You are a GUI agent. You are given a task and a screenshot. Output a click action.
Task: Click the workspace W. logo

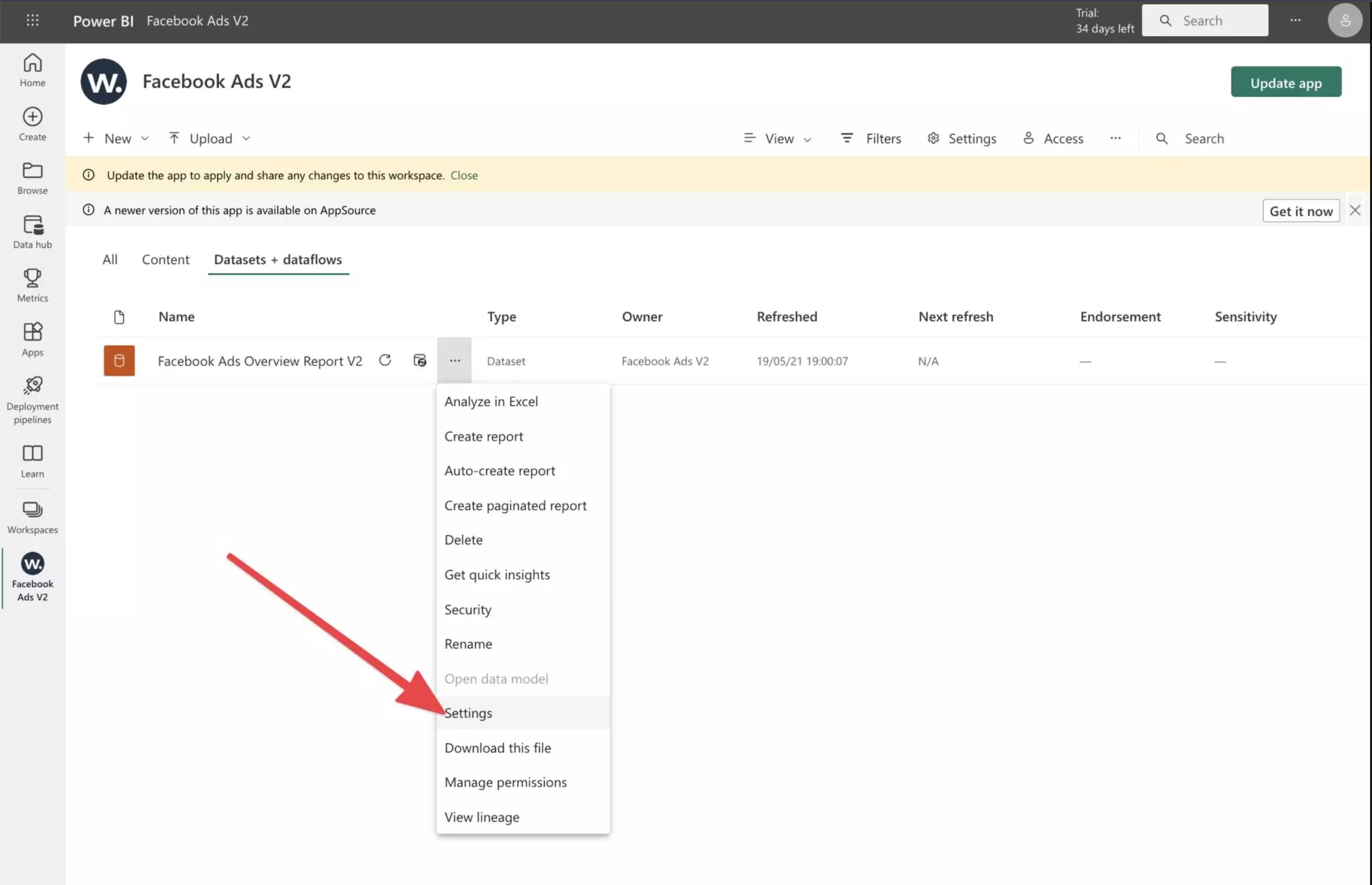104,82
